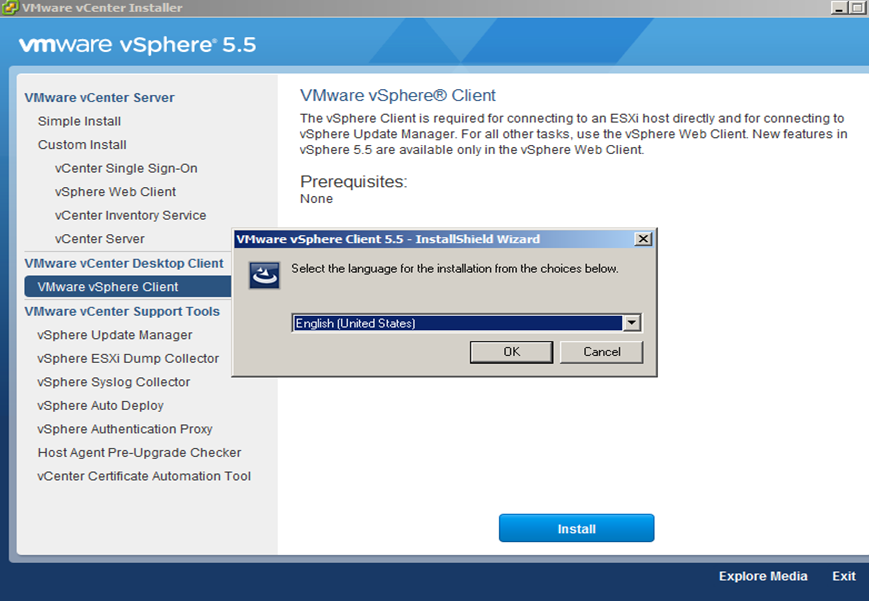Choose vSphere Web Client entry
The width and height of the screenshot is (869, 601).
pyautogui.click(x=115, y=192)
